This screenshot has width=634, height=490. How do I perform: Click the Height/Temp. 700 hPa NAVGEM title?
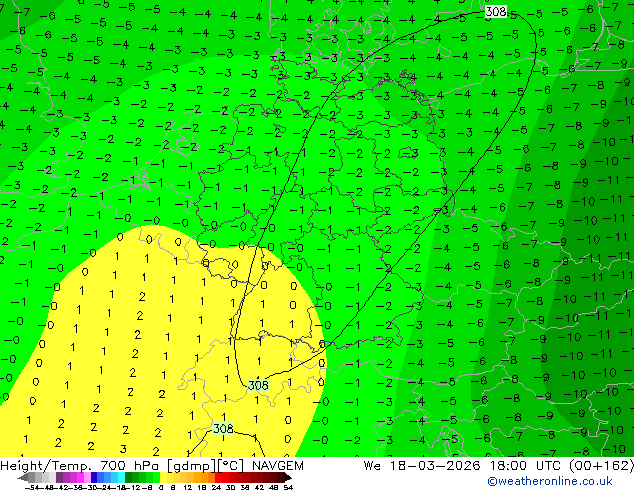(x=152, y=466)
